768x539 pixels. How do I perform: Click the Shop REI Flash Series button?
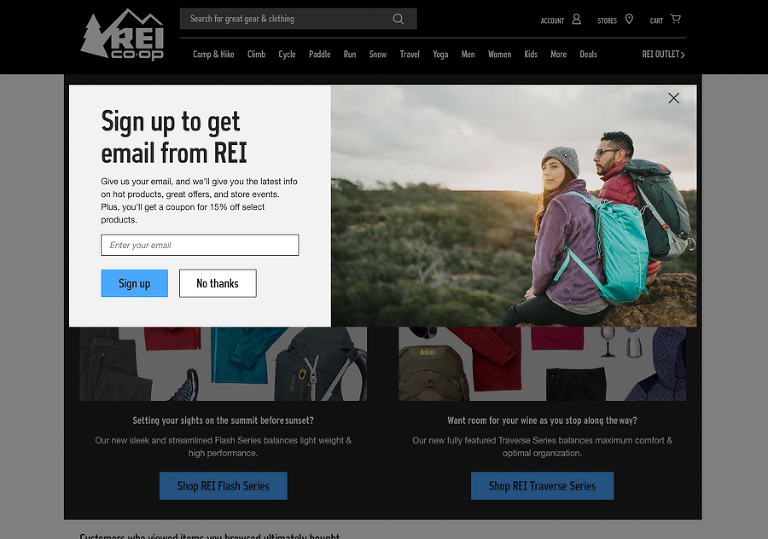tap(223, 486)
